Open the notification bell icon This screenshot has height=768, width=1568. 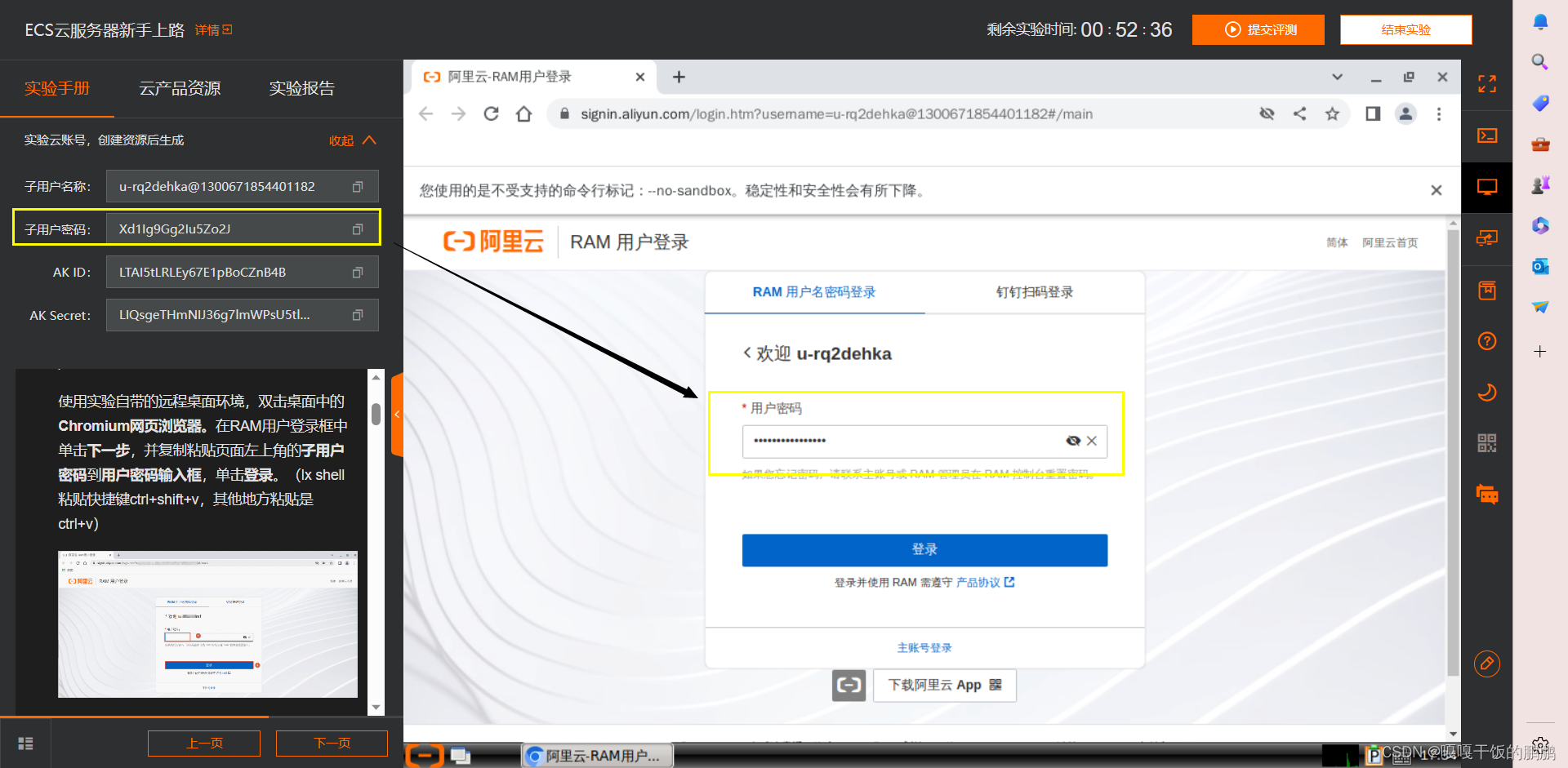pos(1540,22)
